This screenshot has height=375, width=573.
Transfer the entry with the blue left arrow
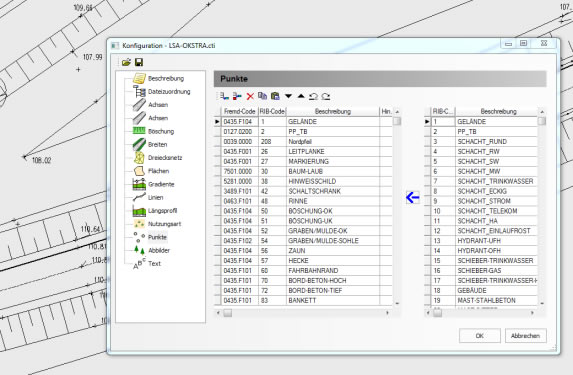point(413,197)
